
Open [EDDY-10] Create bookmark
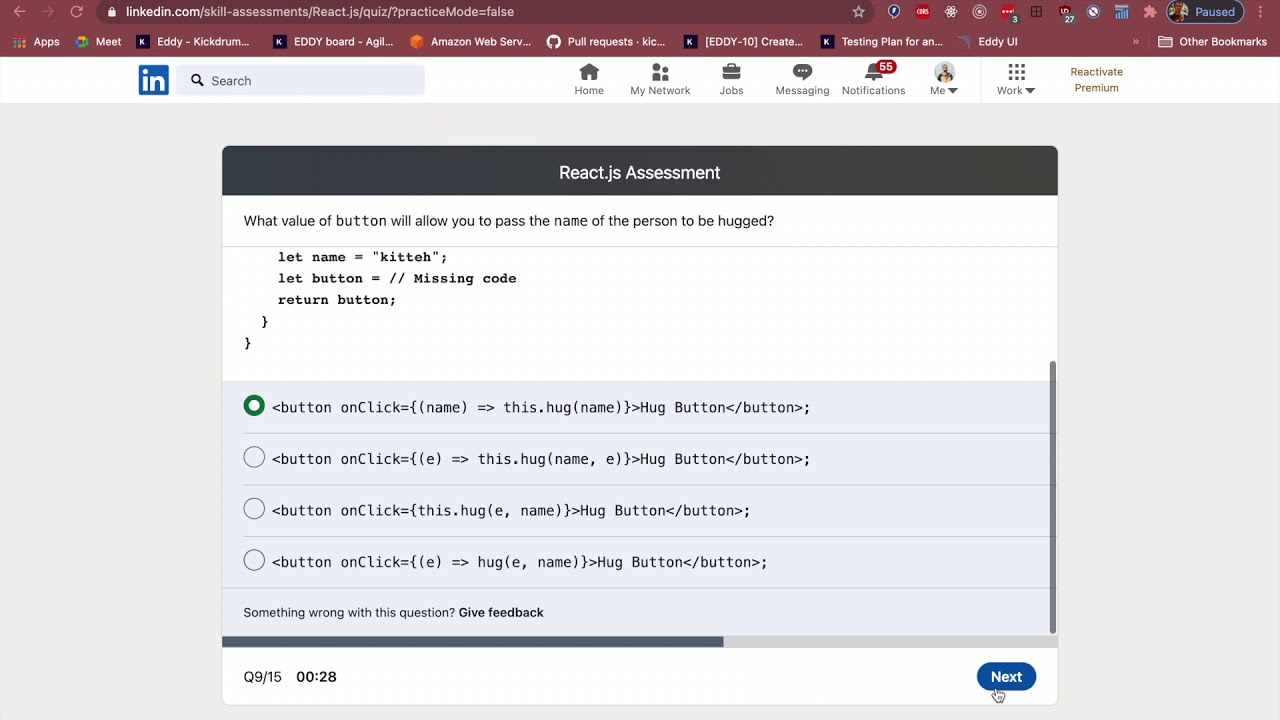744,42
